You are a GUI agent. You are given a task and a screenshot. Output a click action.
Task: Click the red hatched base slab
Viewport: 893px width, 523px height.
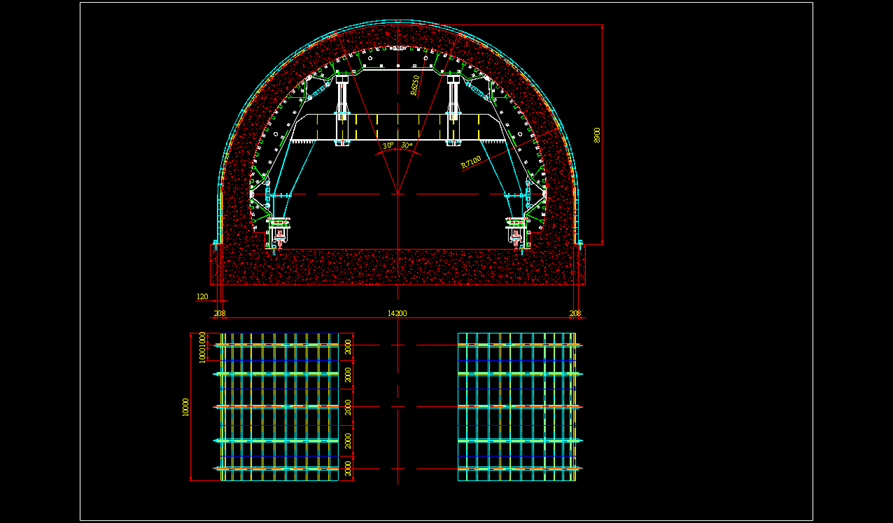coord(397,266)
